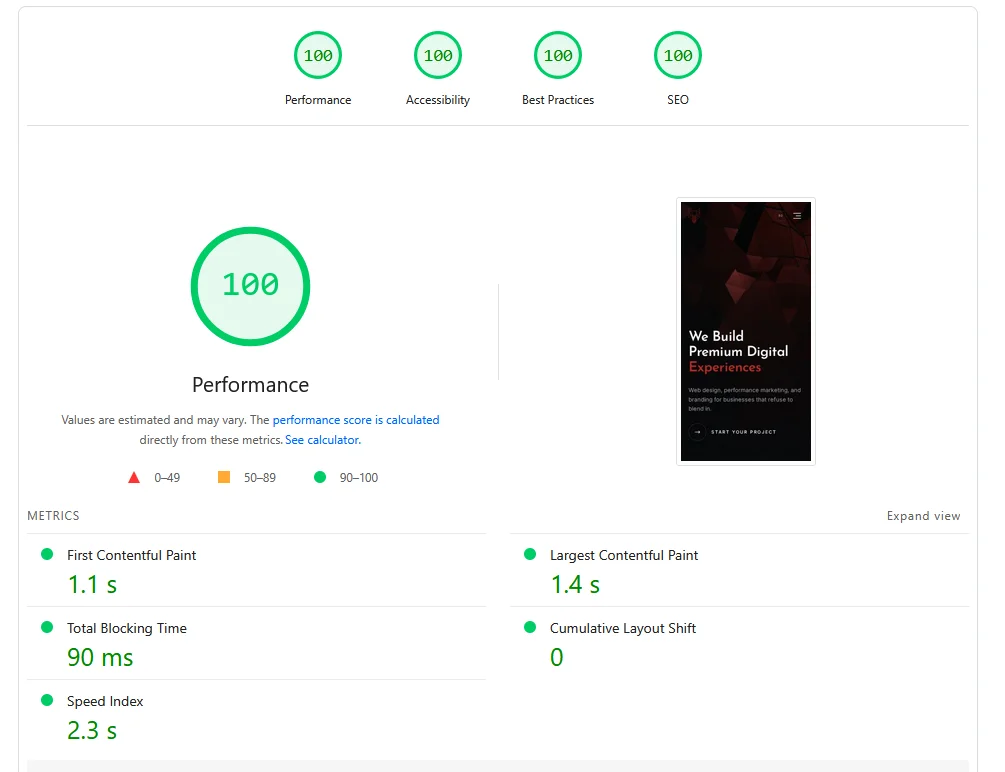Click the '0–49' legend text

click(x=167, y=478)
